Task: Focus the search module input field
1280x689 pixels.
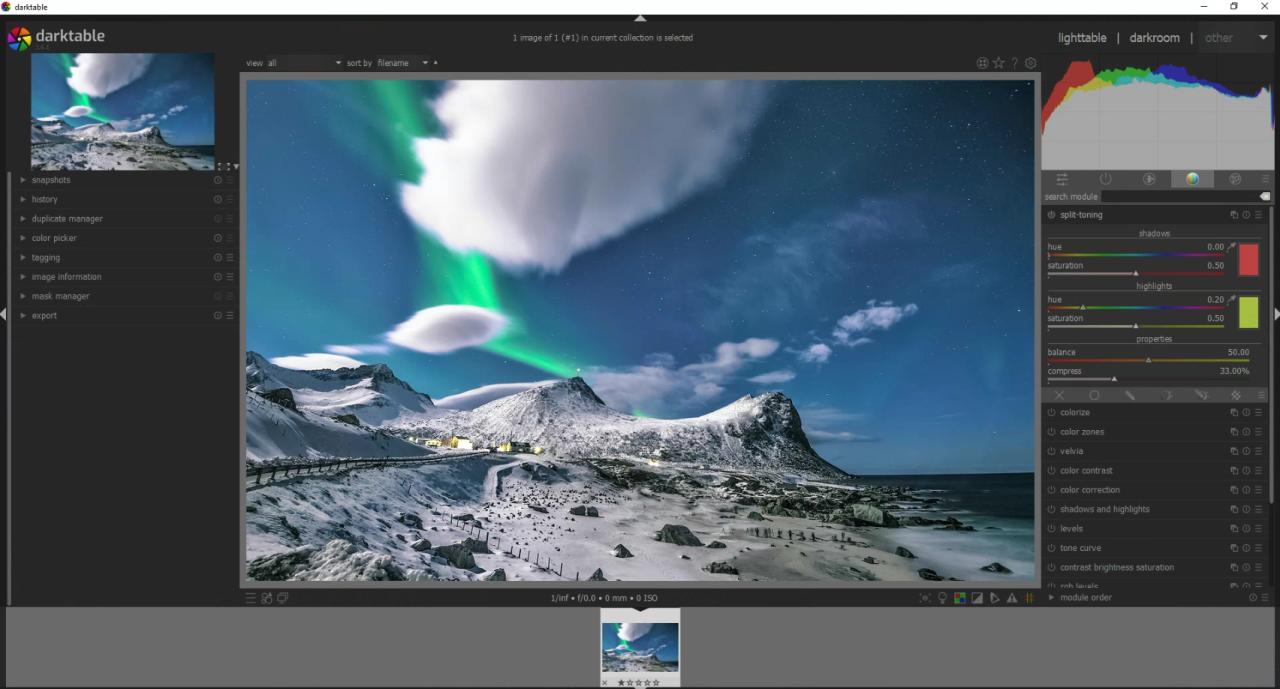Action: pos(1179,197)
